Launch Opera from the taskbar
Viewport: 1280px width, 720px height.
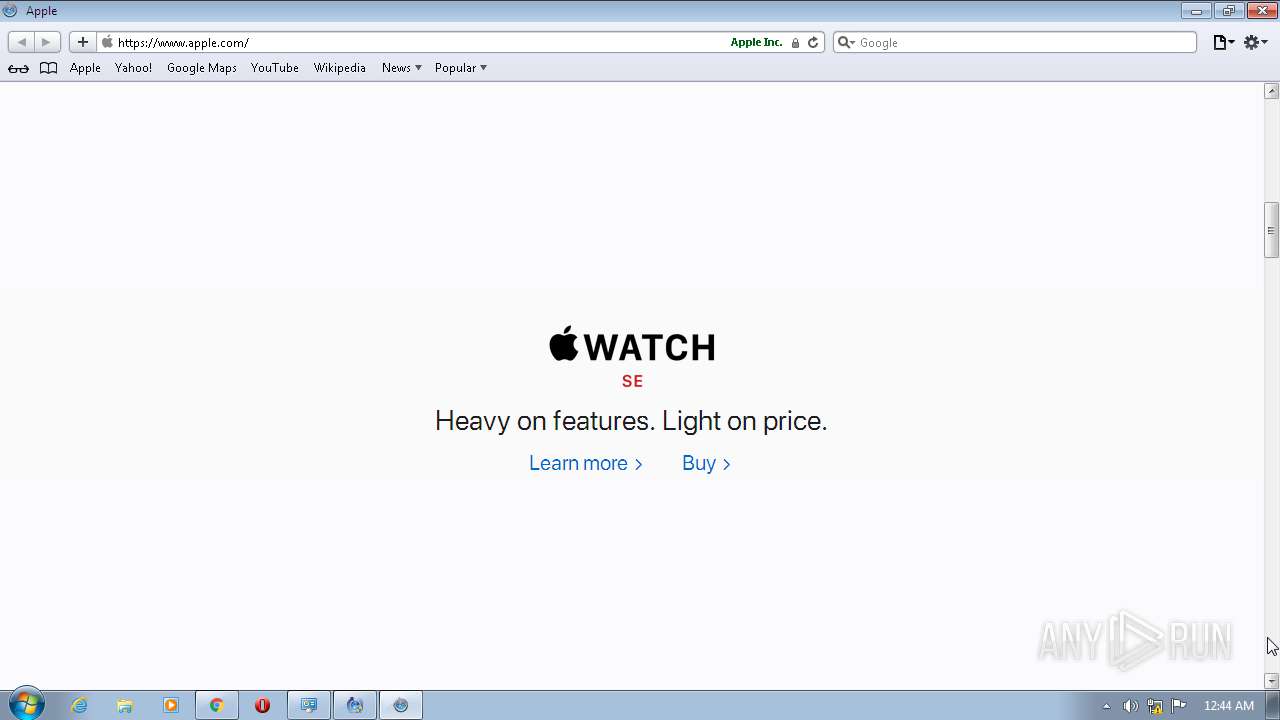click(263, 705)
